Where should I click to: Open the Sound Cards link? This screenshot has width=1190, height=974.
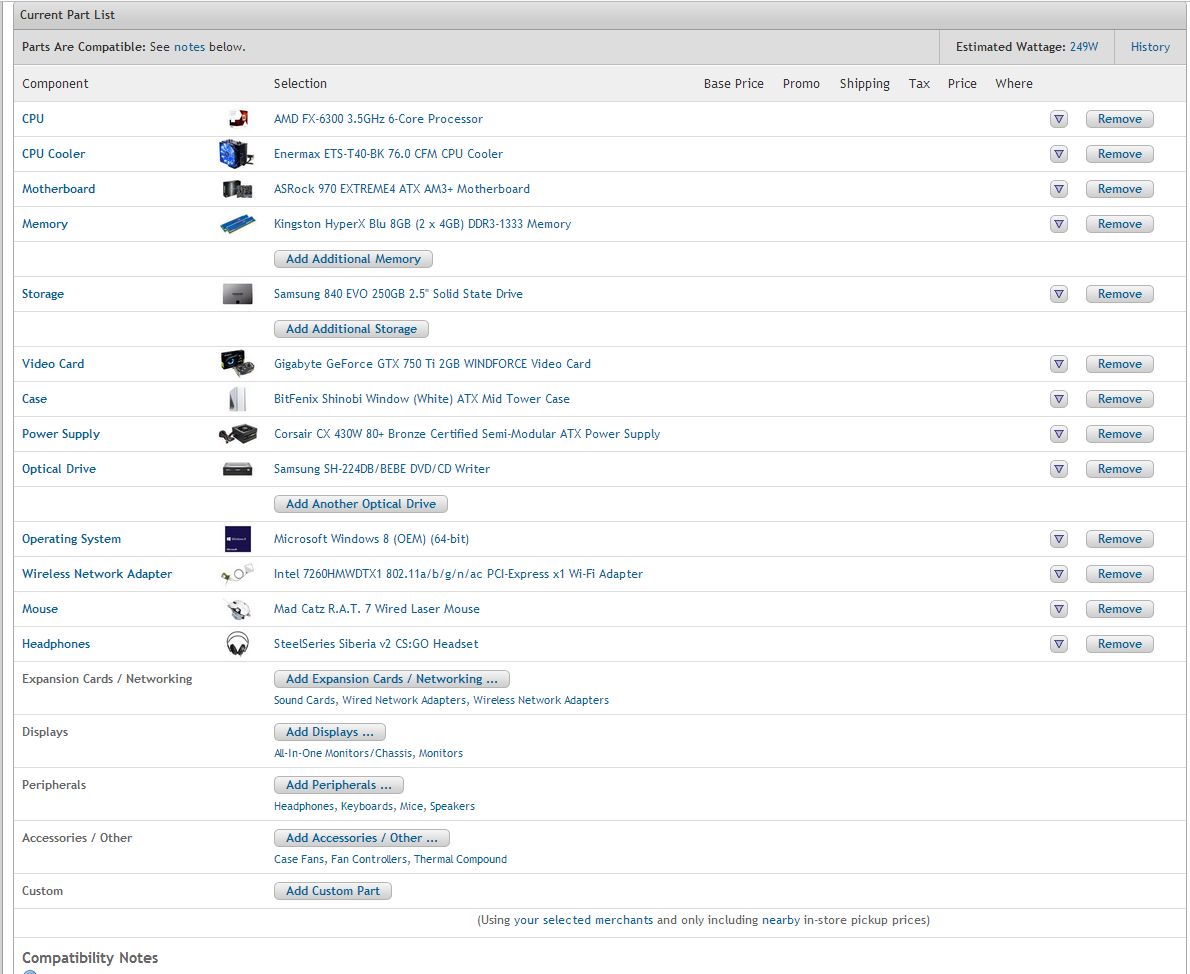(x=304, y=700)
